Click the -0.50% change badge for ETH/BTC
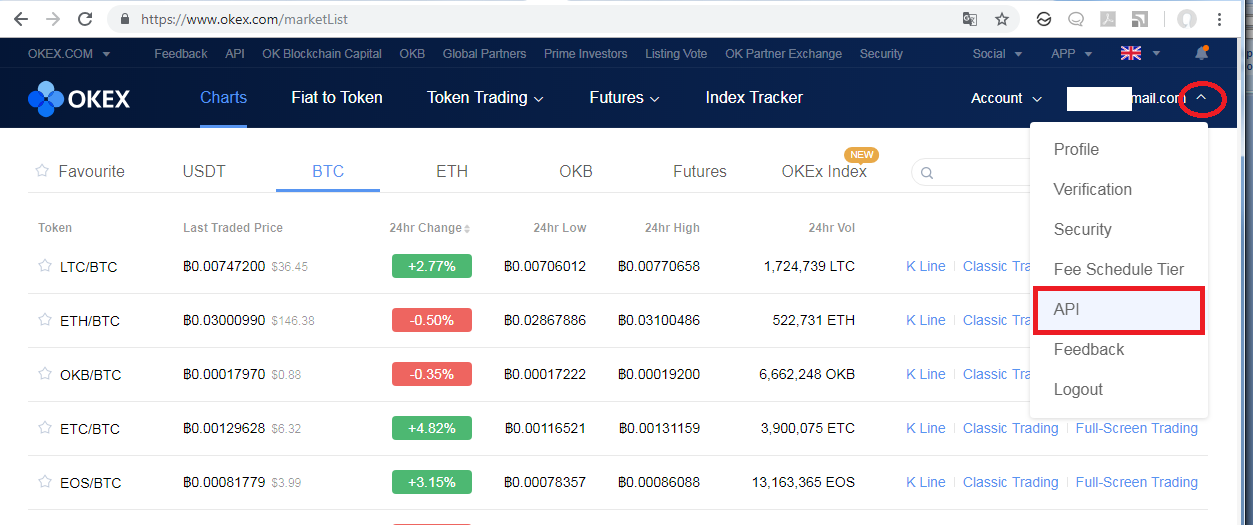The width and height of the screenshot is (1253, 525). (x=432, y=320)
